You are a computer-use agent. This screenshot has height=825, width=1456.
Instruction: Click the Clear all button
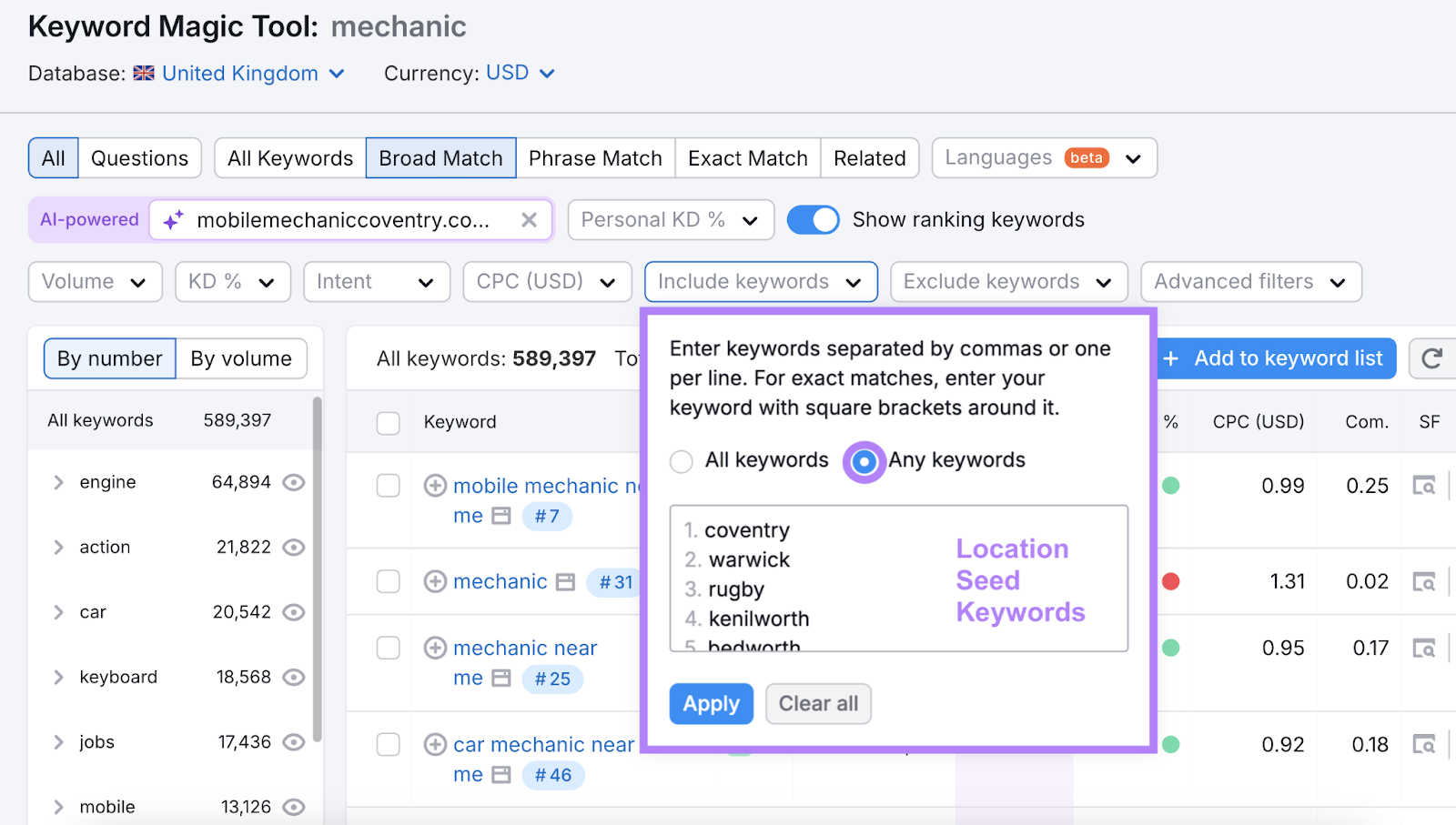817,703
